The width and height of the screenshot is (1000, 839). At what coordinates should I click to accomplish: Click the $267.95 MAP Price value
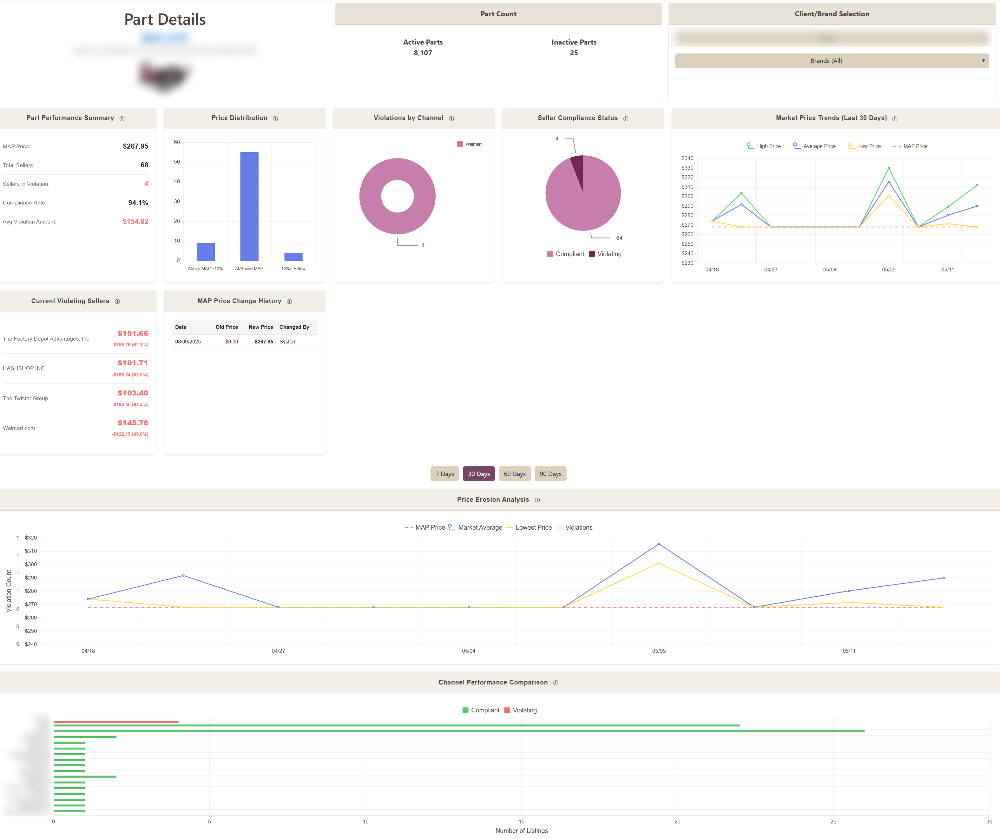[x=135, y=147]
